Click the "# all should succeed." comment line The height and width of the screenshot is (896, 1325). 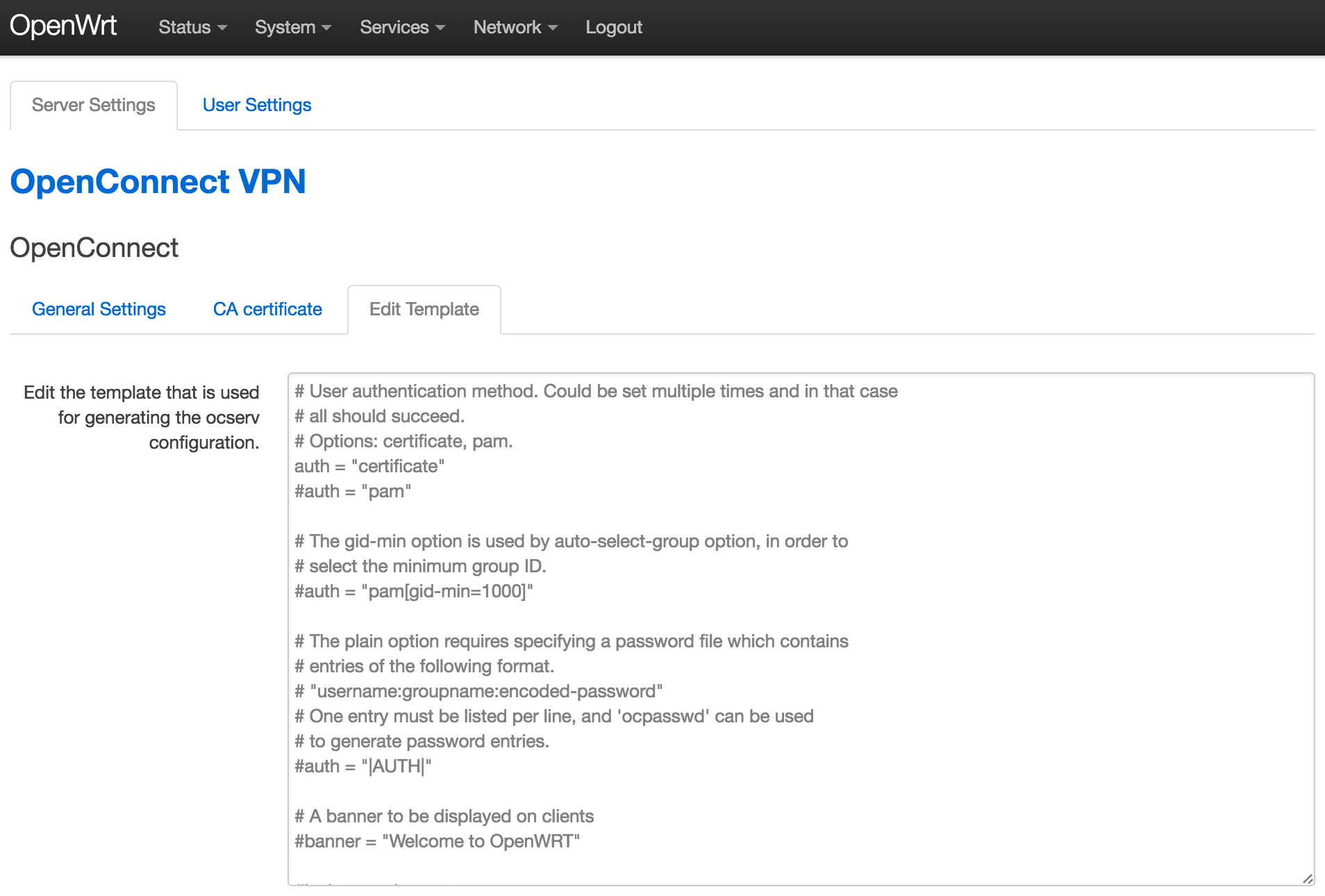[x=380, y=416]
